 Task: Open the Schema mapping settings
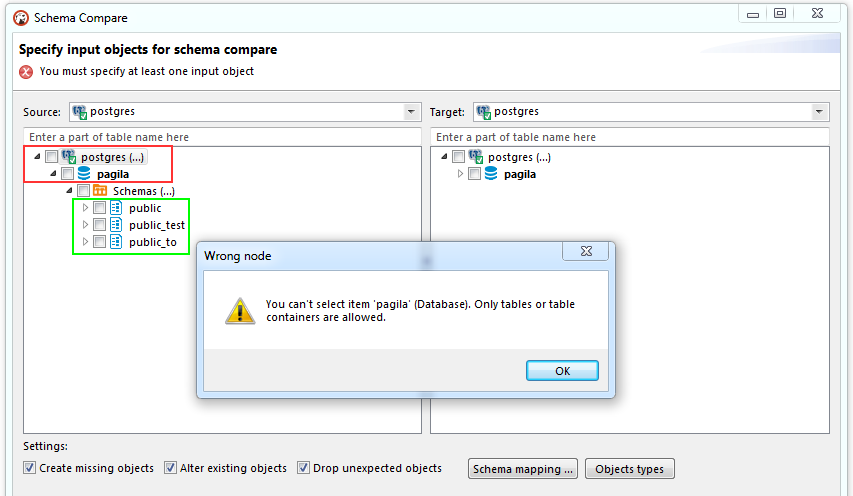[x=523, y=469]
